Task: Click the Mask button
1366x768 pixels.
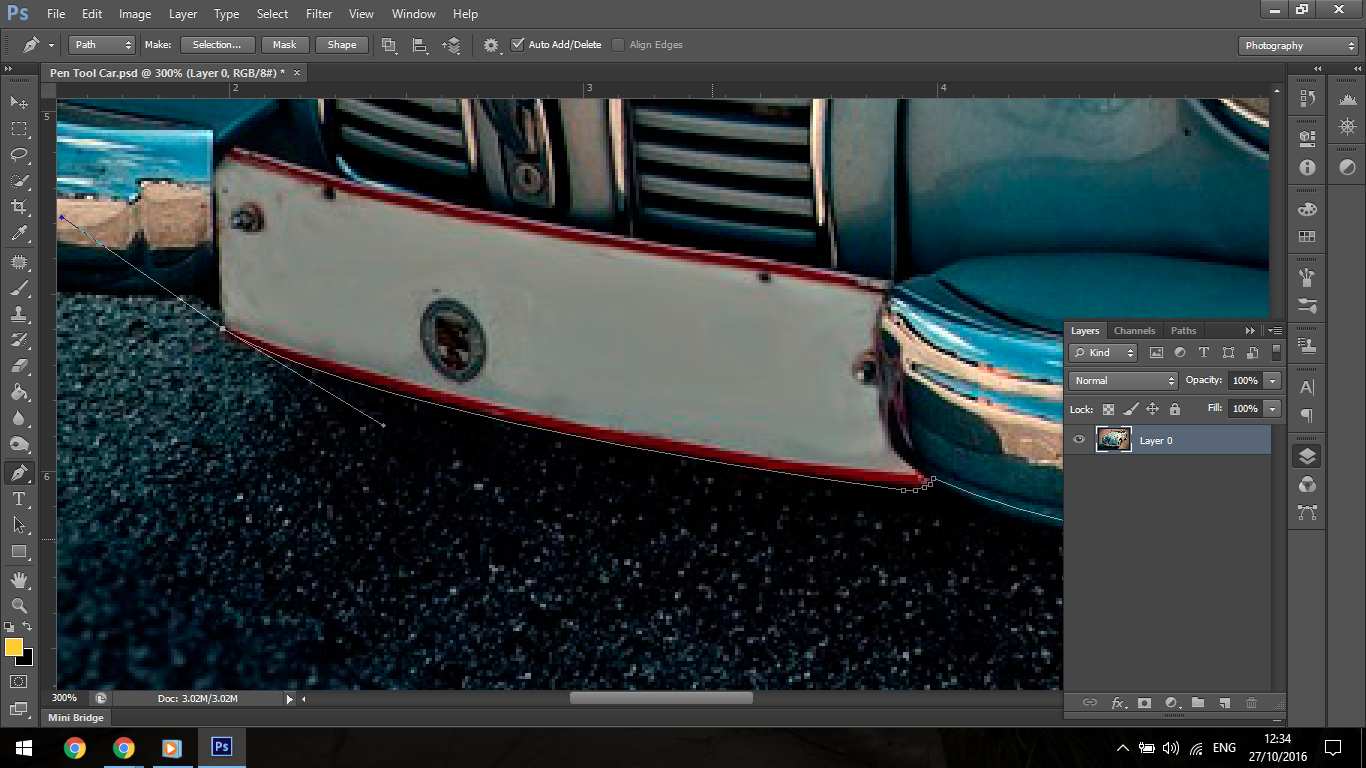Action: [285, 45]
